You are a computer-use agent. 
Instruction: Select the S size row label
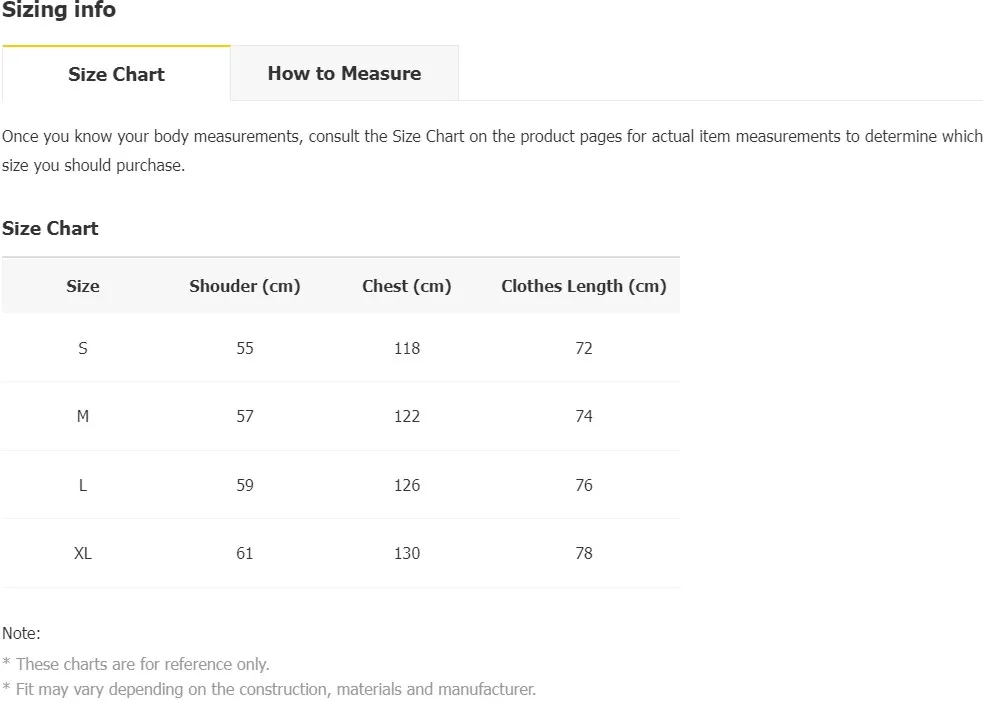pyautogui.click(x=83, y=348)
